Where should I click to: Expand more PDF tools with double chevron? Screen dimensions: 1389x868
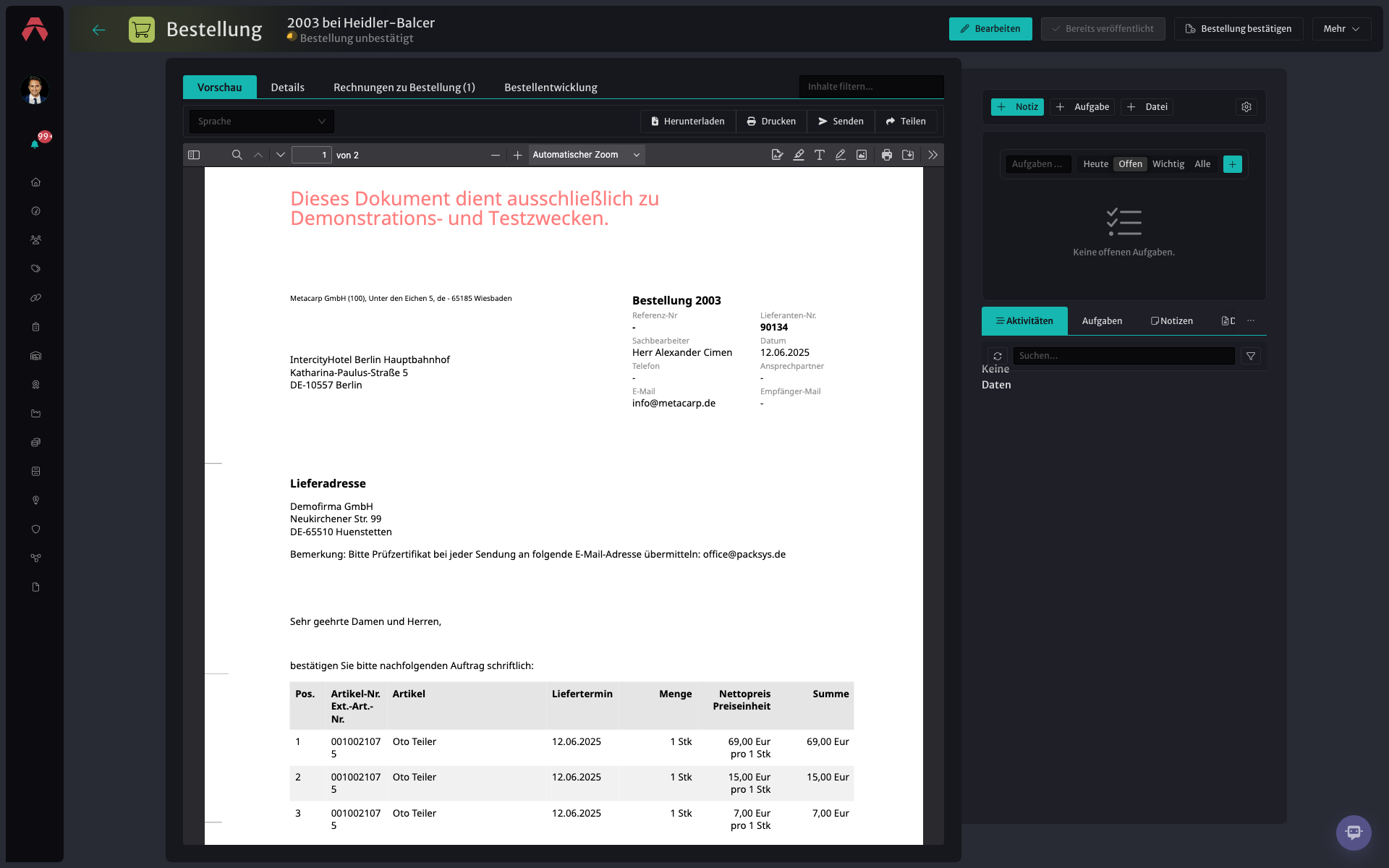[x=933, y=155]
